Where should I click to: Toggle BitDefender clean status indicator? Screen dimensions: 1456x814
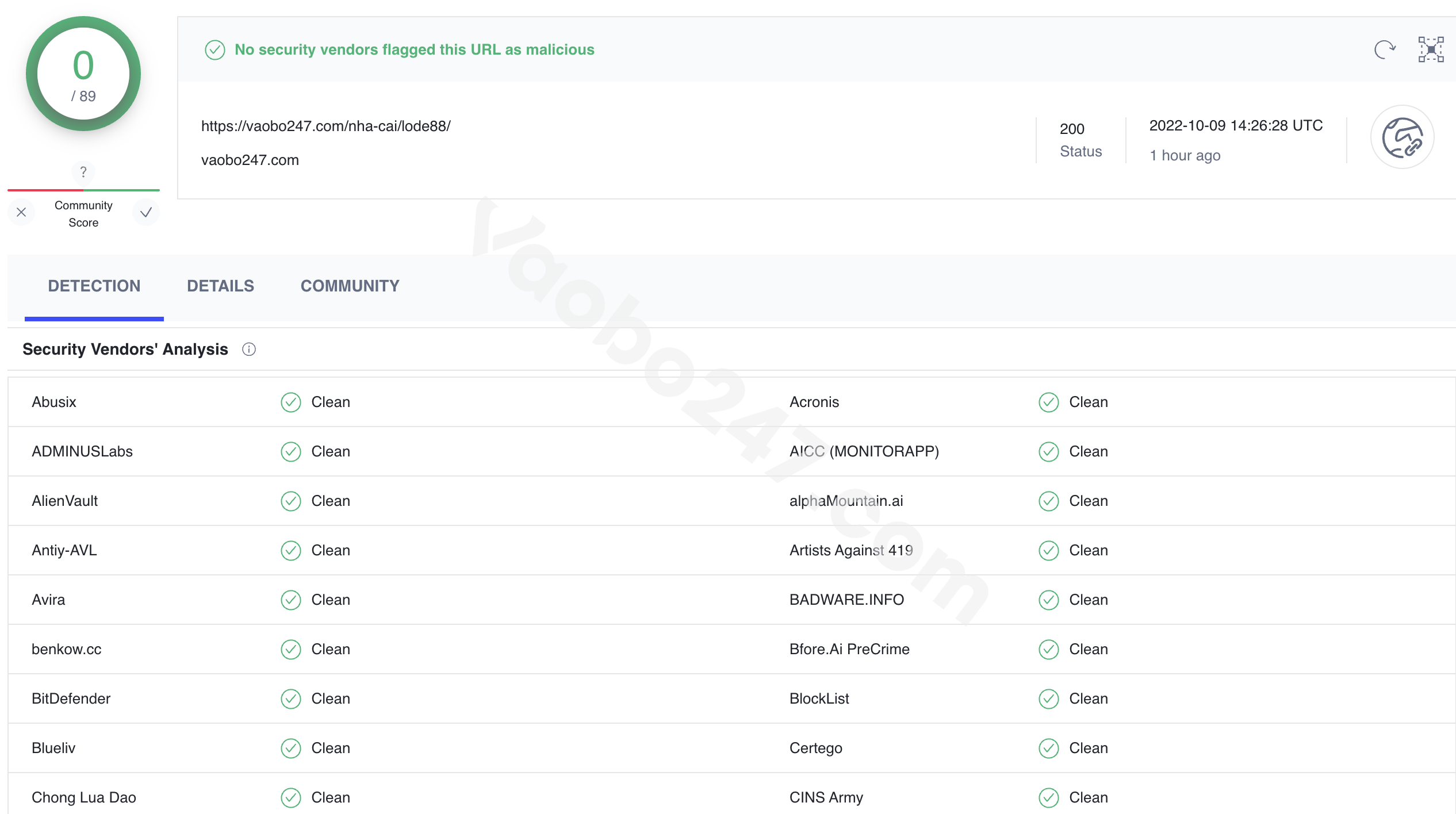(291, 698)
